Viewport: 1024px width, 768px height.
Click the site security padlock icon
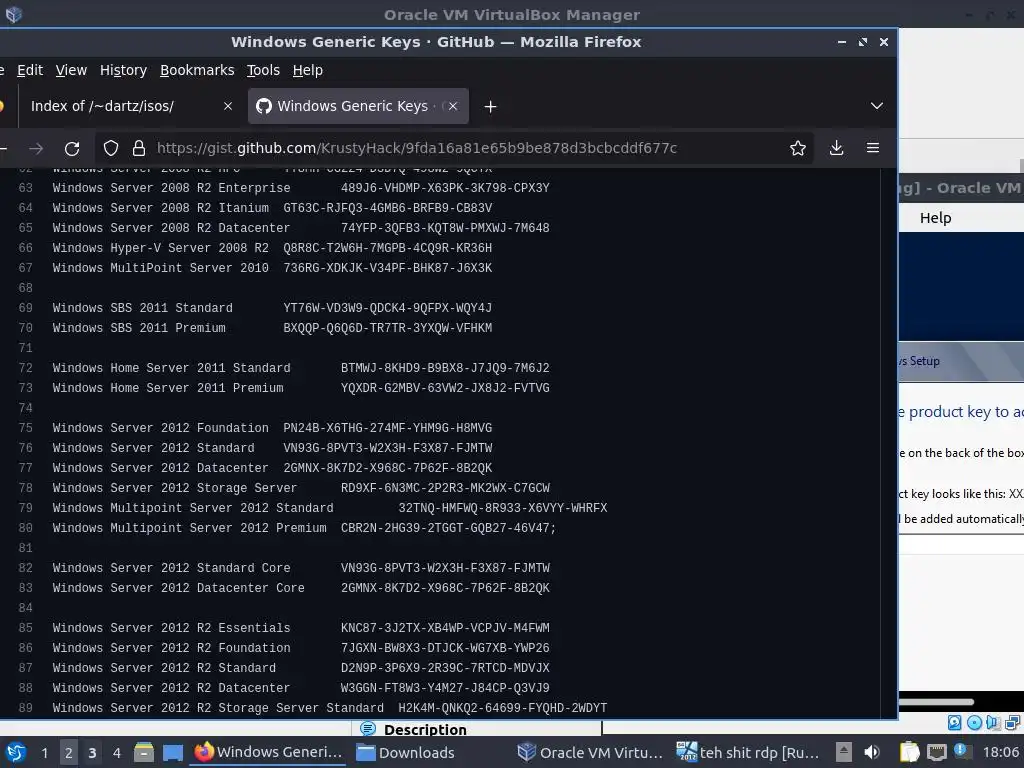138,148
